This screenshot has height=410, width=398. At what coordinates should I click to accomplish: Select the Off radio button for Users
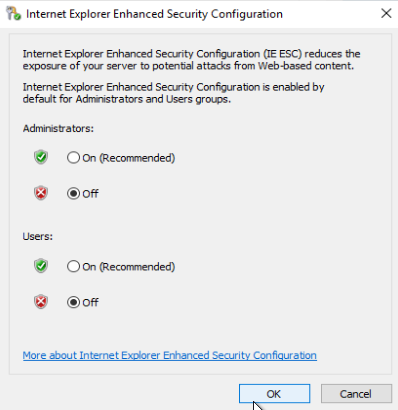click(73, 302)
